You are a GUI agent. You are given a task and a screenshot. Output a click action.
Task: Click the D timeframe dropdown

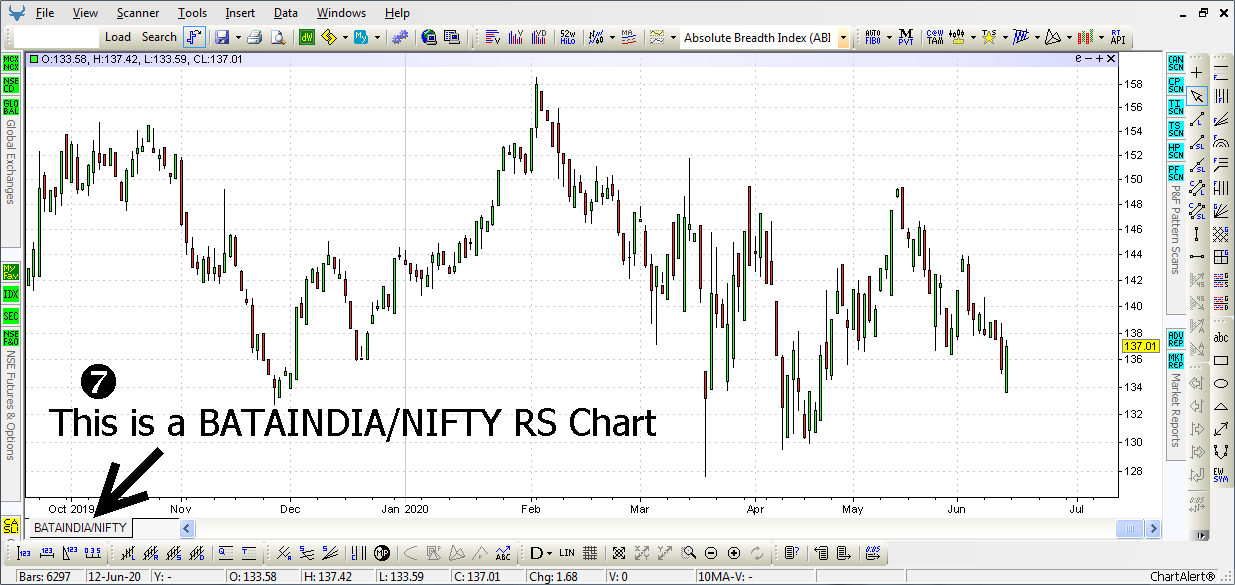pyautogui.click(x=541, y=553)
